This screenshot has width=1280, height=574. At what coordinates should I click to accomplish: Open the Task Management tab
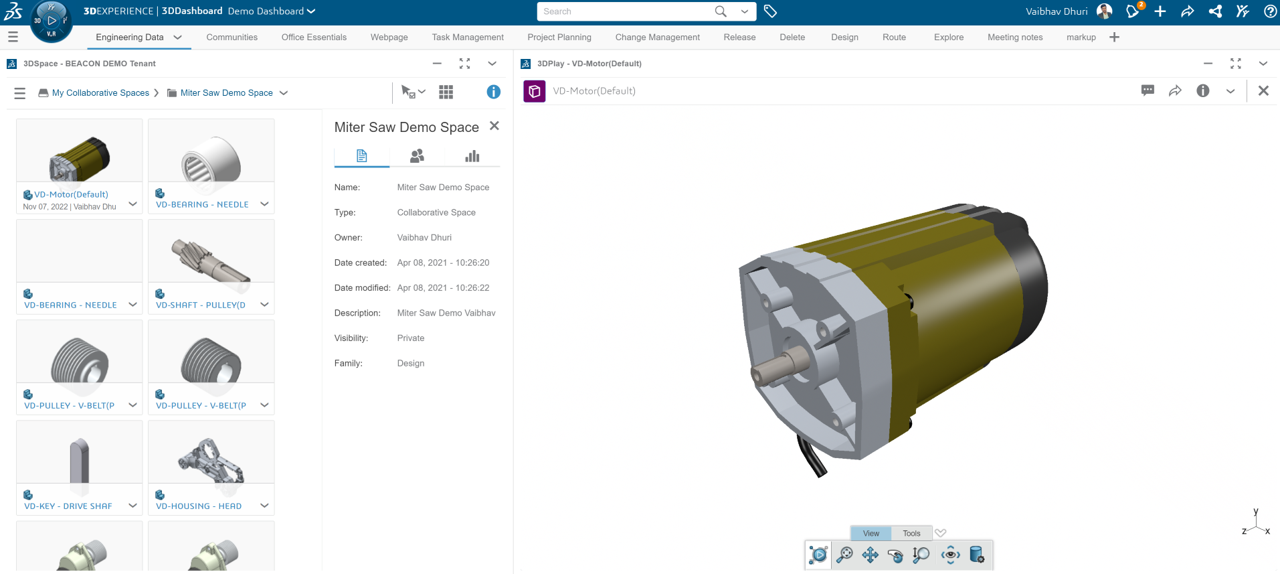tap(467, 37)
